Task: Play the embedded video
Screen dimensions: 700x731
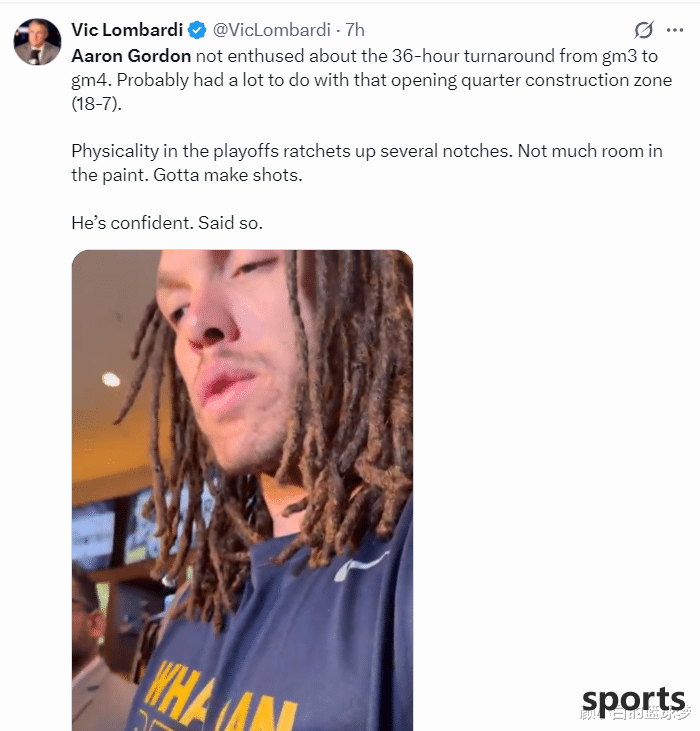Action: coord(242,490)
